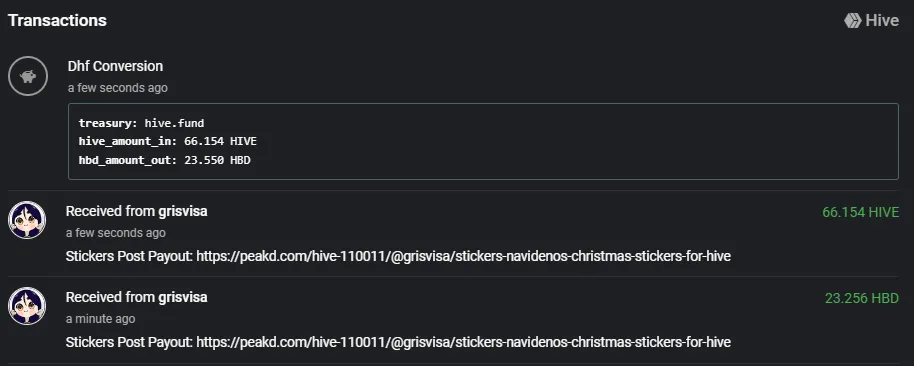Image resolution: width=914 pixels, height=366 pixels.
Task: Click the Transactions heading
Action: click(x=57, y=20)
